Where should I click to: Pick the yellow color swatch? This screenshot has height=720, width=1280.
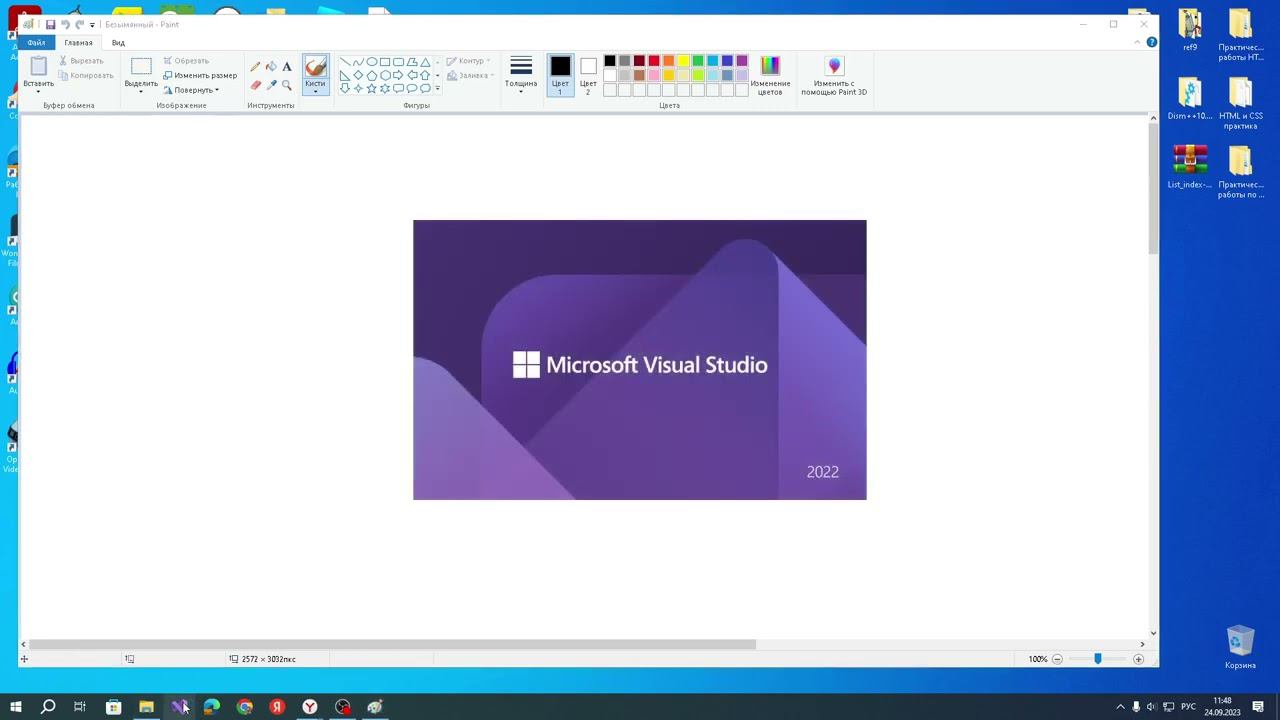pos(683,61)
